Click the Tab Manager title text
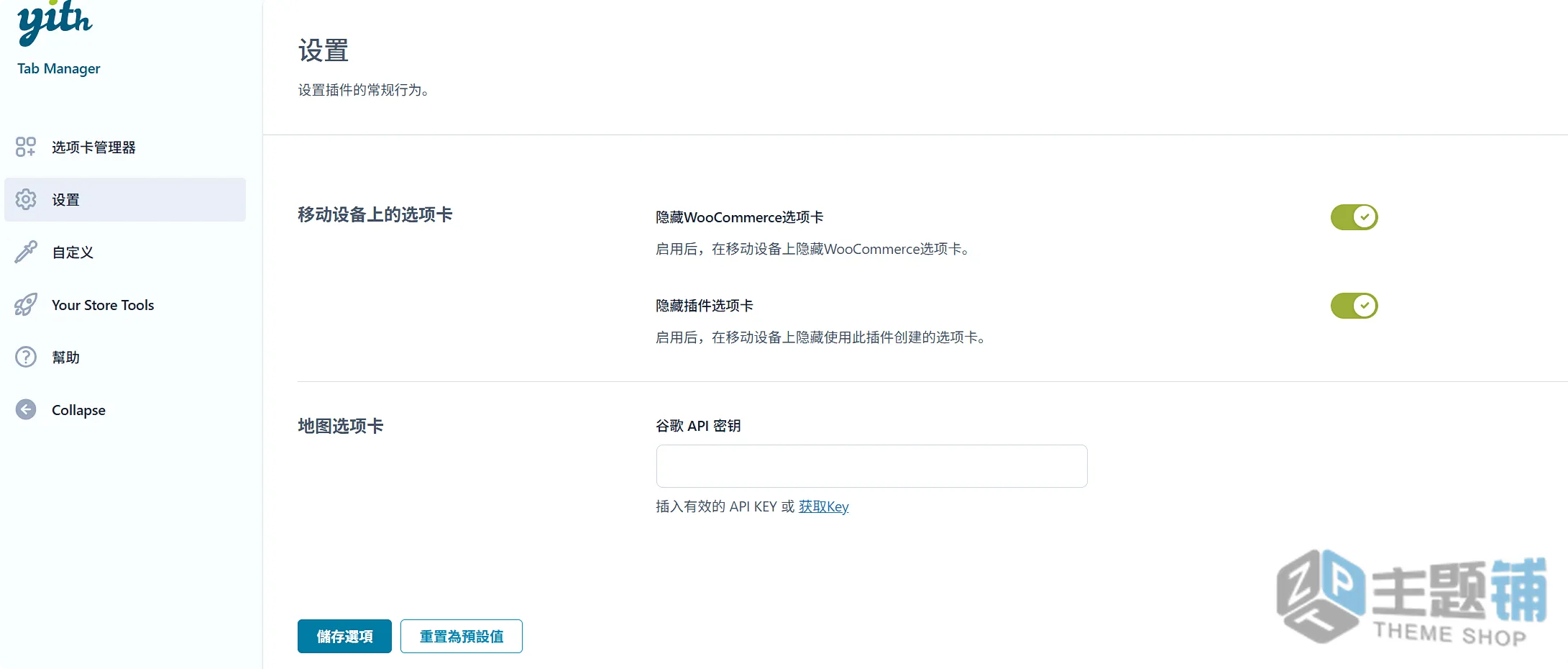 [x=59, y=68]
